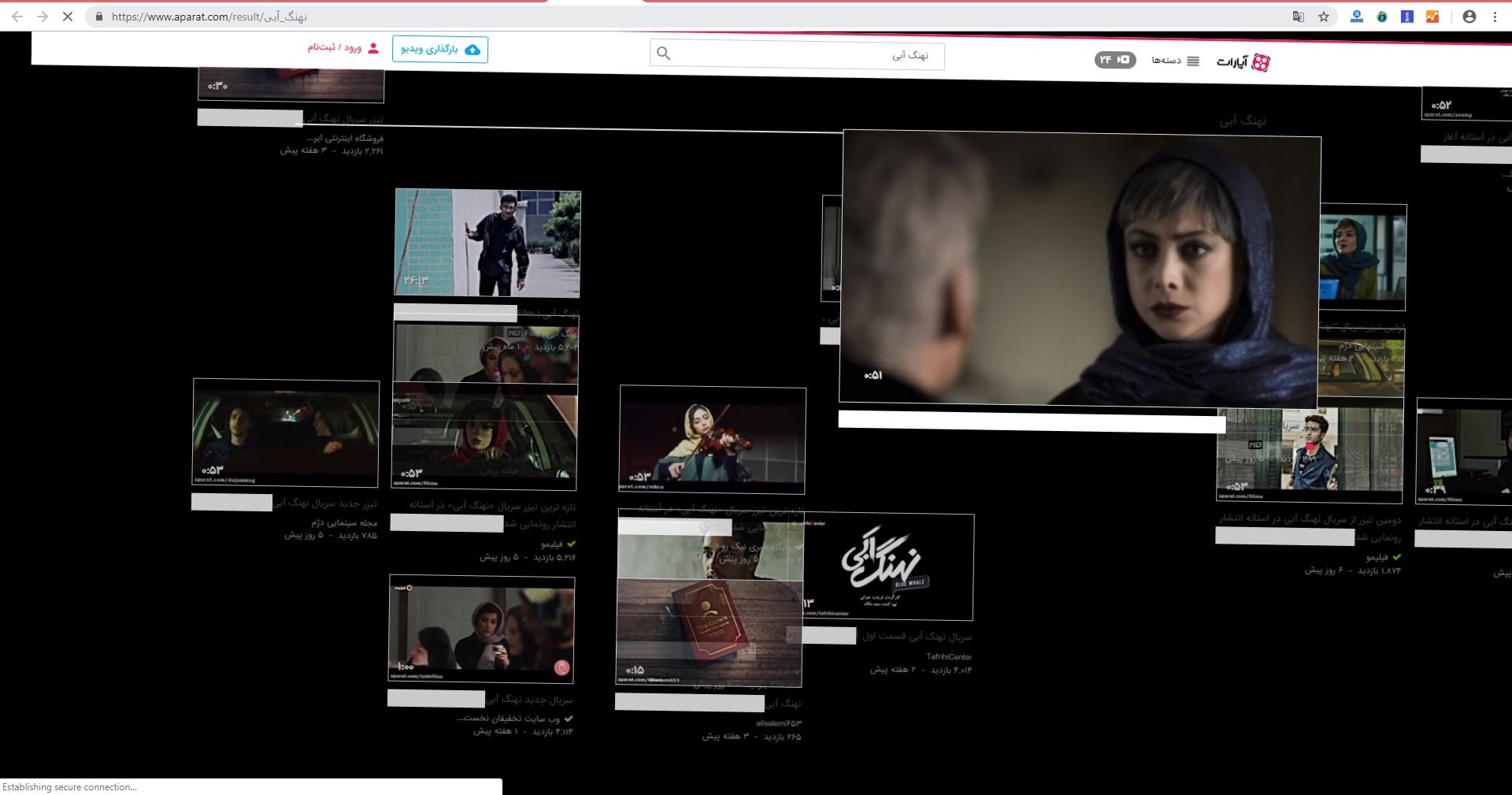1512x795 pixels.
Task: Open the red book 0:15 thumbnail
Action: point(709,632)
